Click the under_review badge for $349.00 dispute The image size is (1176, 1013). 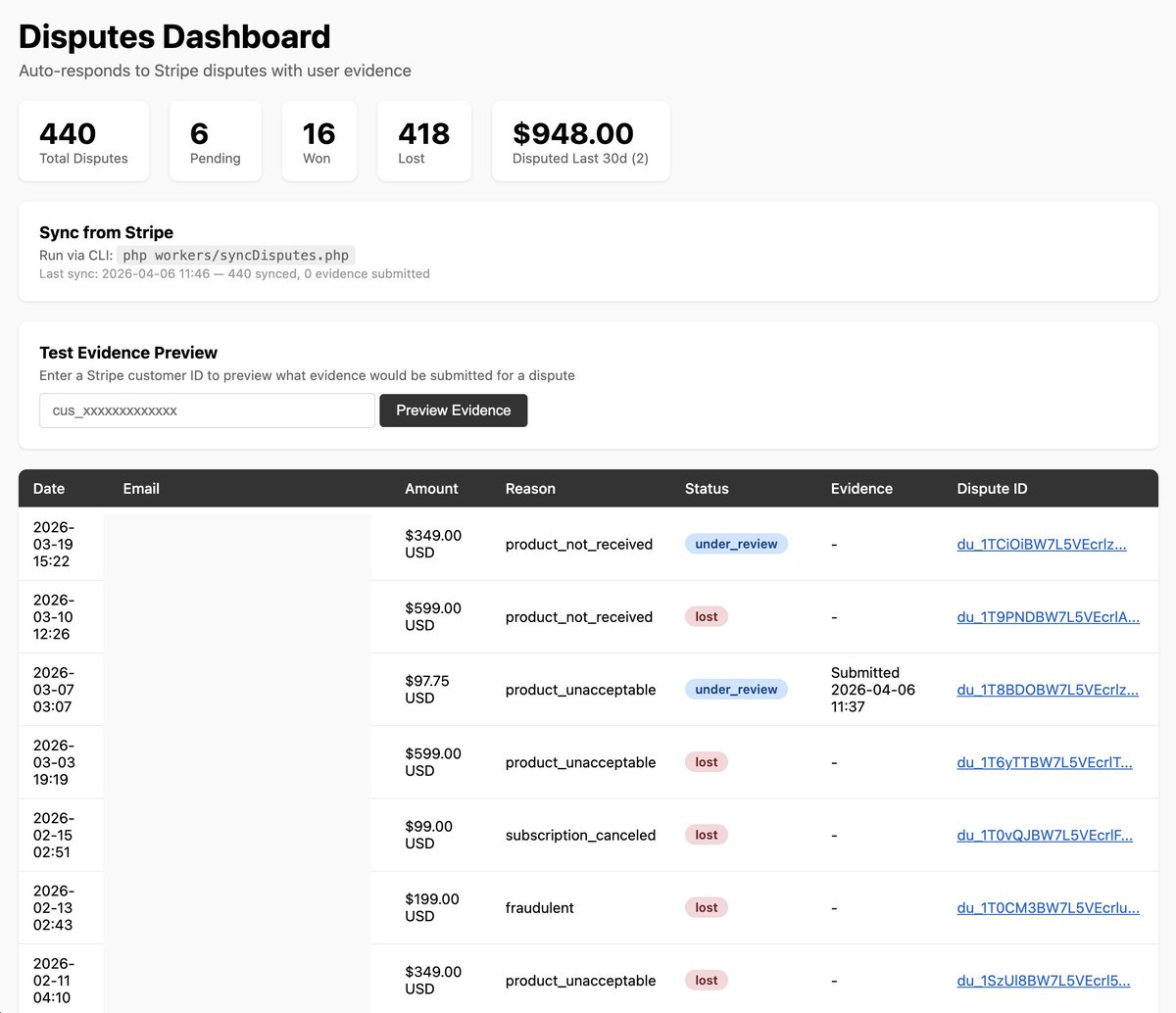pos(736,545)
